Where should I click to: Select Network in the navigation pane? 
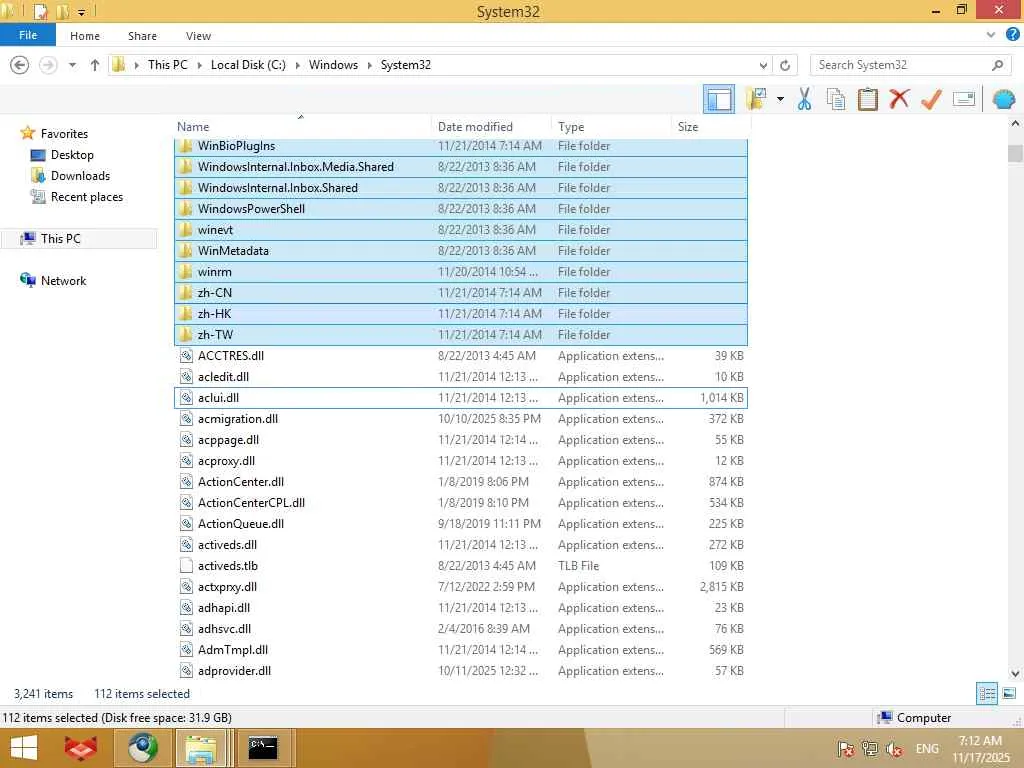[63, 280]
